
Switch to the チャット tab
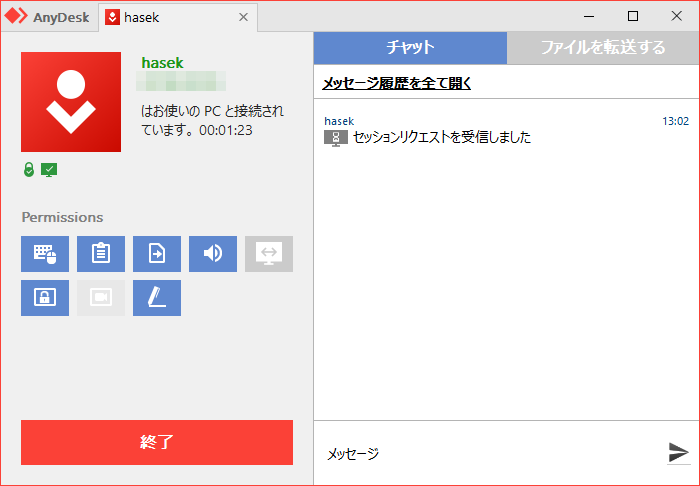(410, 47)
